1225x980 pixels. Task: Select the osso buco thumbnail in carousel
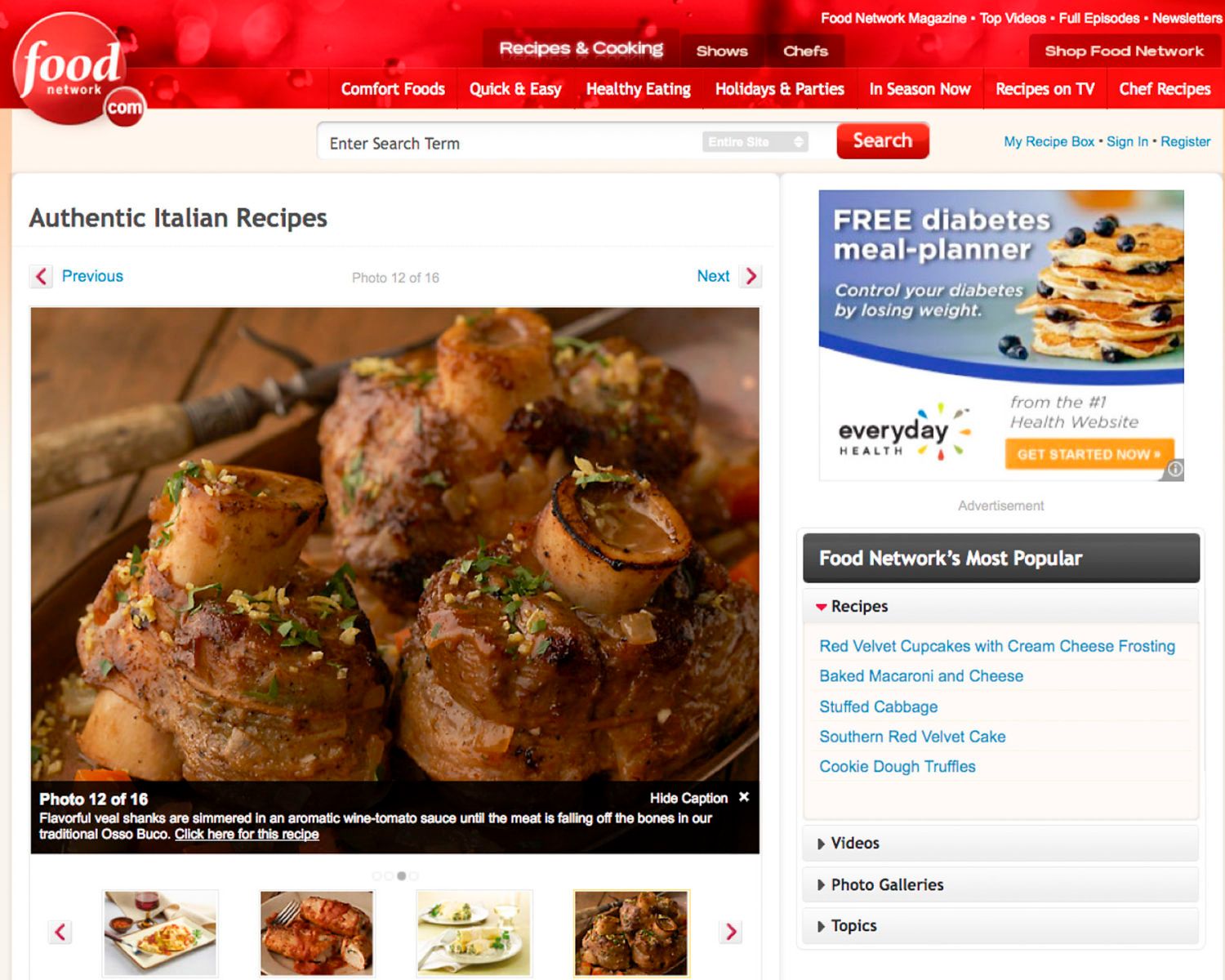[631, 933]
